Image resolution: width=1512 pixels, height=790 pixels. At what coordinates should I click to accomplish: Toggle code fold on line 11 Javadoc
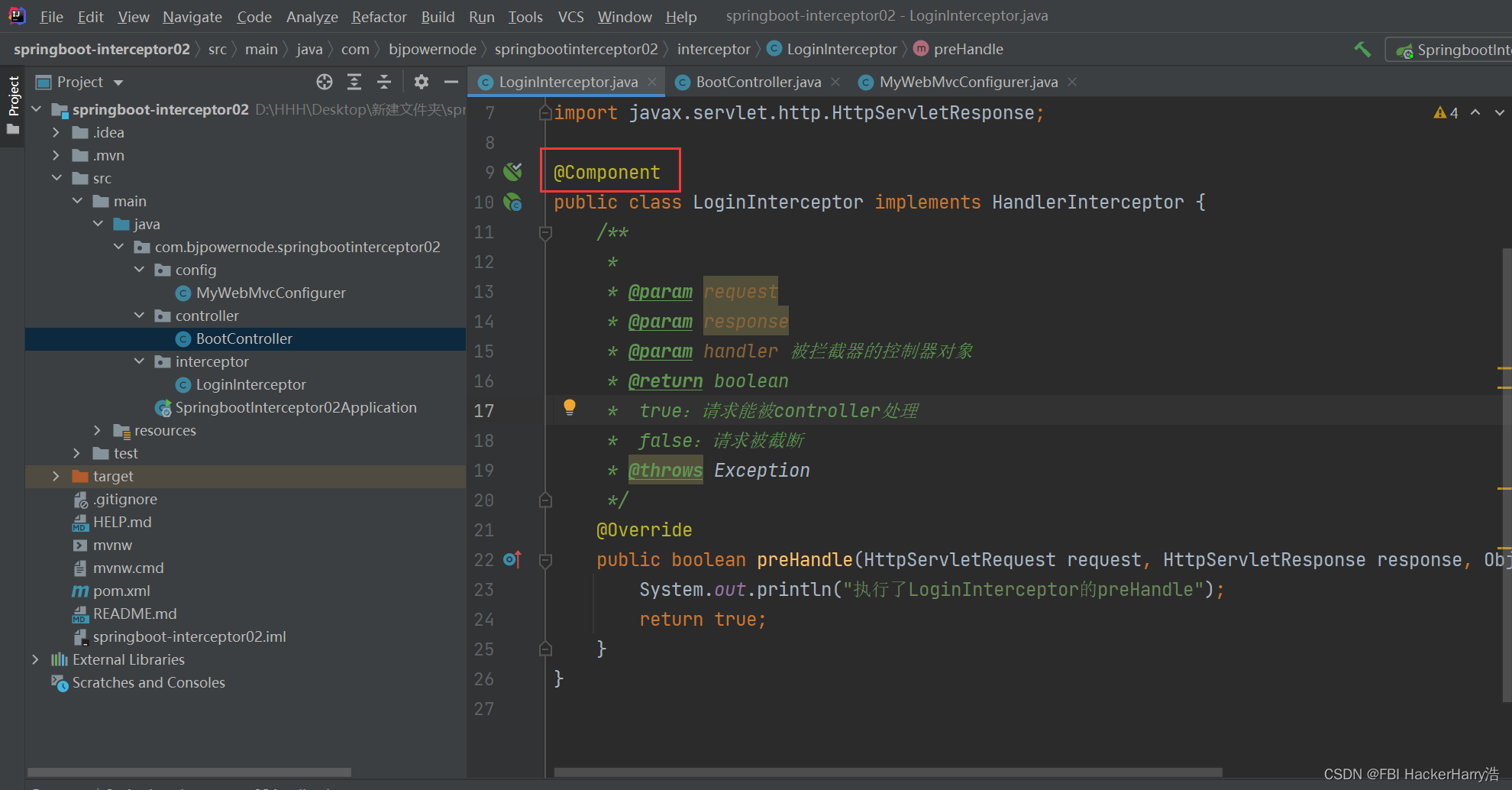[545, 232]
